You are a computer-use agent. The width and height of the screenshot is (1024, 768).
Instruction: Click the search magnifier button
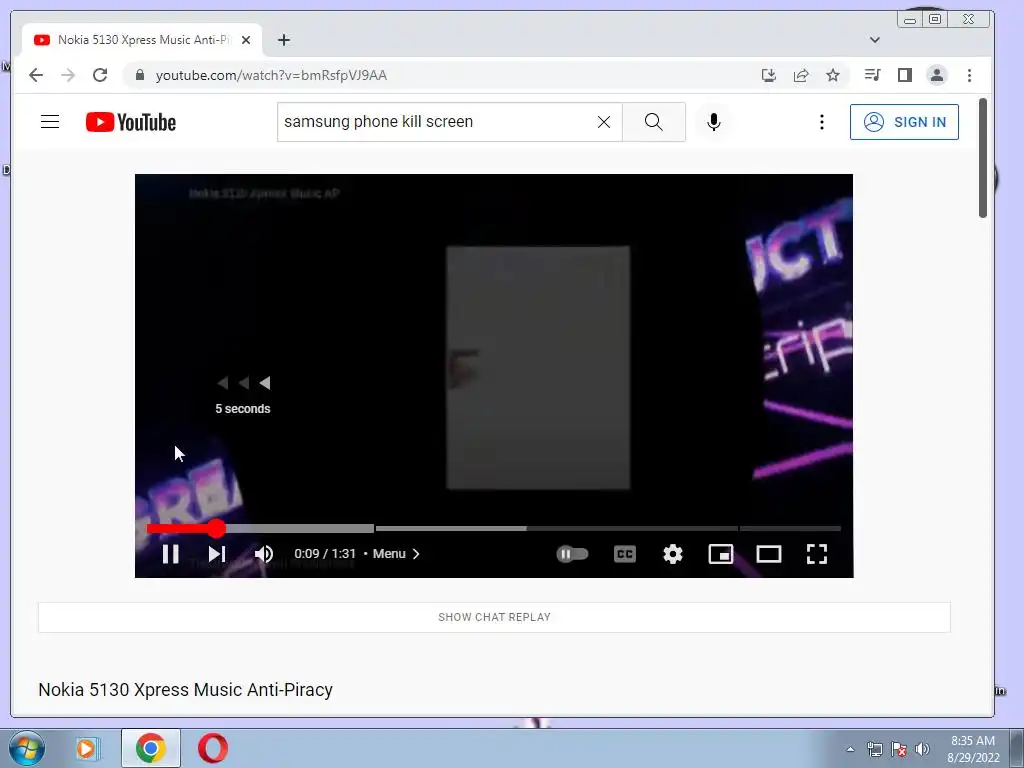654,121
